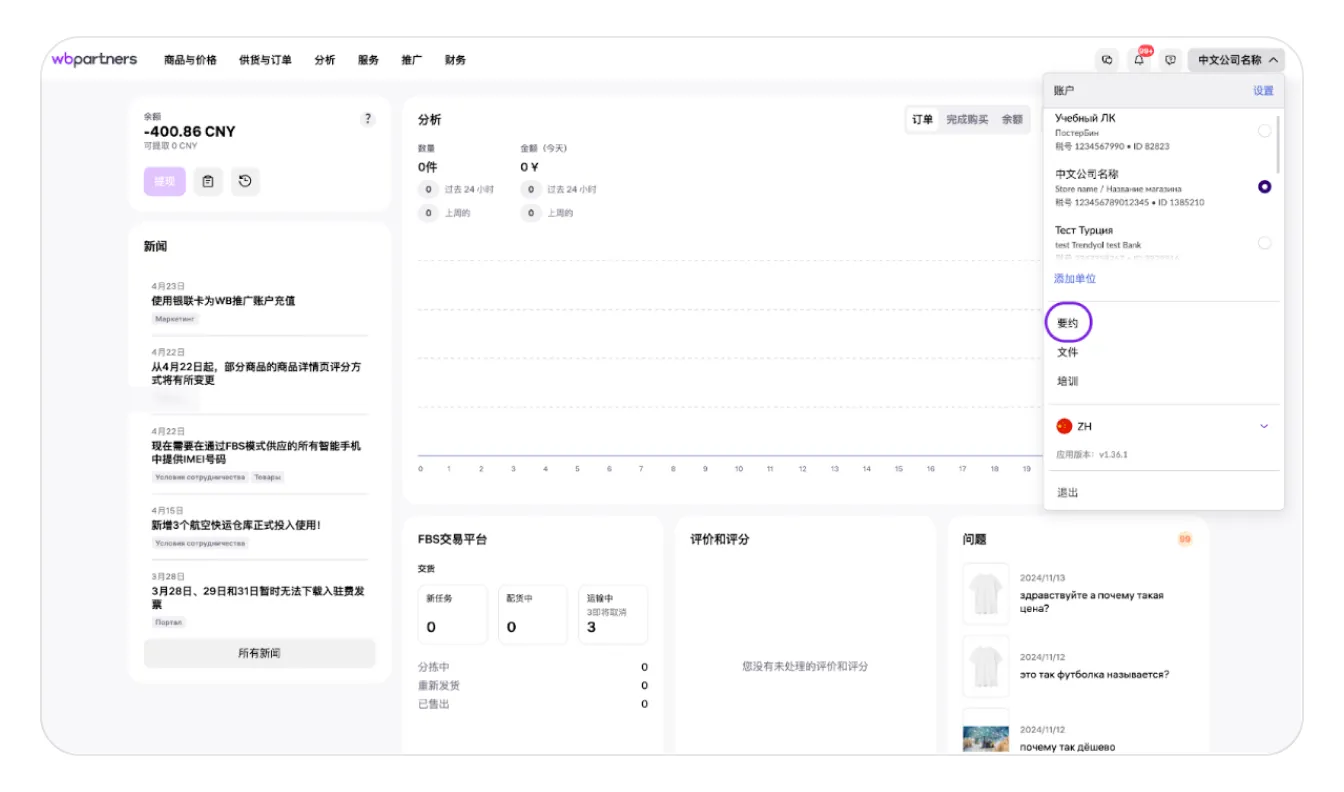This screenshot has height=792, width=1344.
Task: Open notifications via the bell icon showing 99+
Action: click(1139, 60)
